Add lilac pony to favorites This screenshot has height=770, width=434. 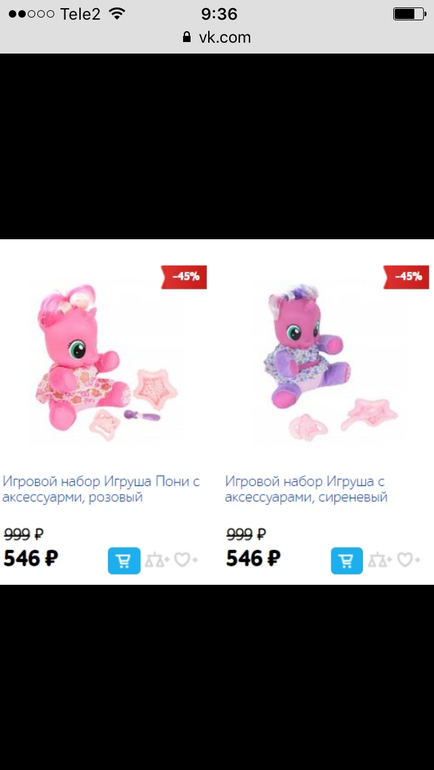click(408, 560)
